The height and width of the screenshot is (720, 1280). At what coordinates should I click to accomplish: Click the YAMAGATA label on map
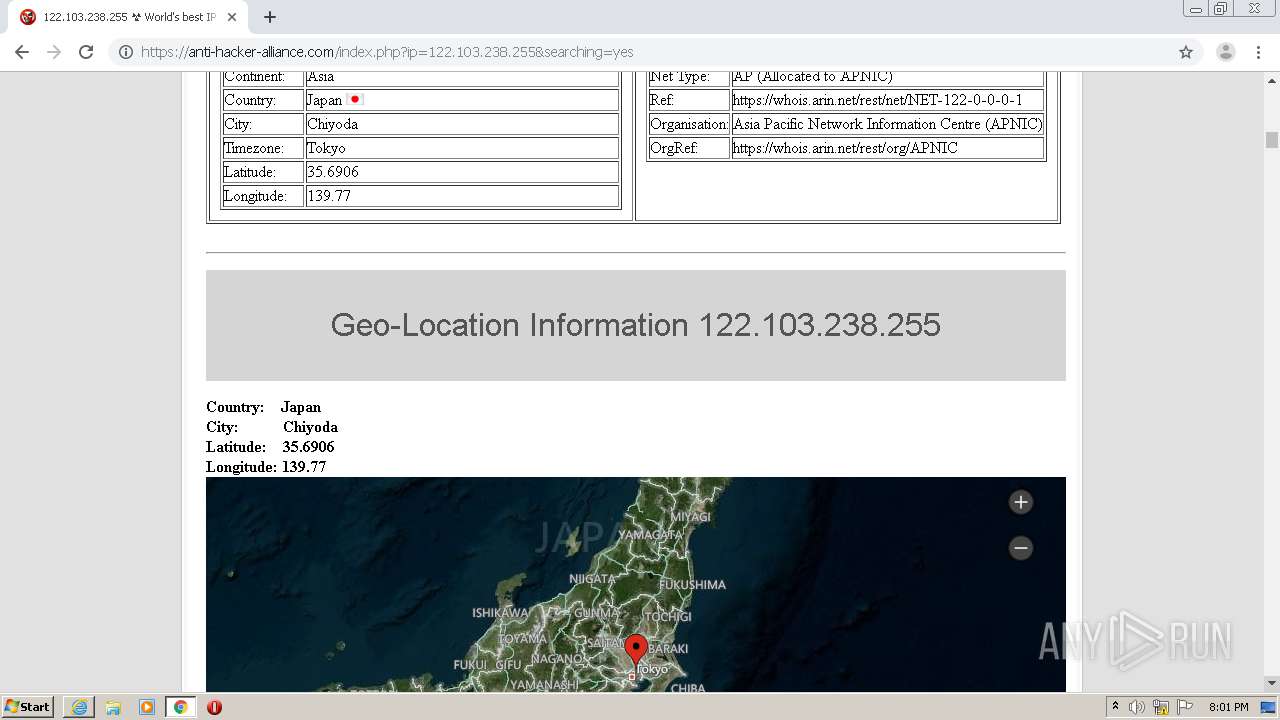point(650,535)
